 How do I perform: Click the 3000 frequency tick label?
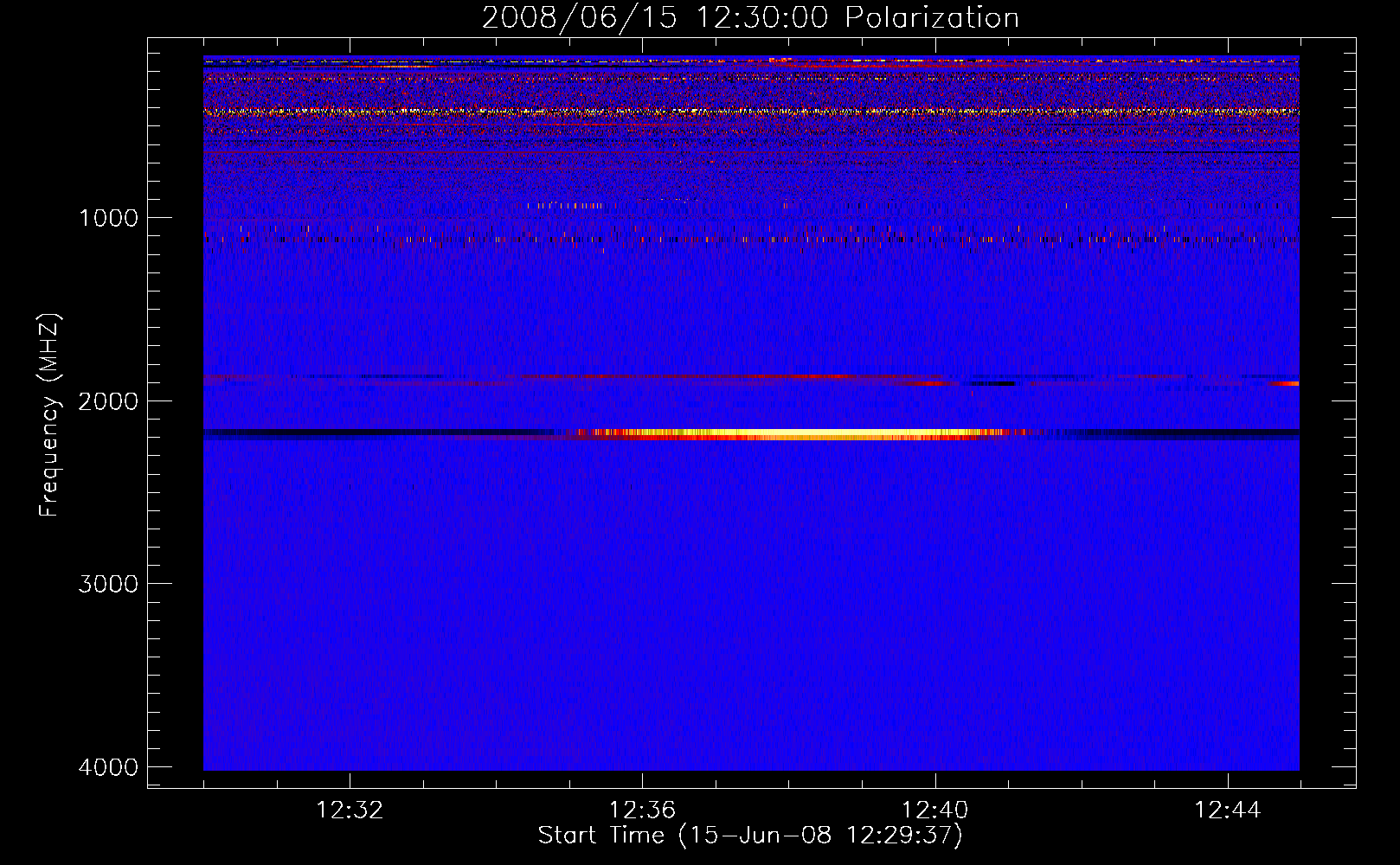click(108, 584)
